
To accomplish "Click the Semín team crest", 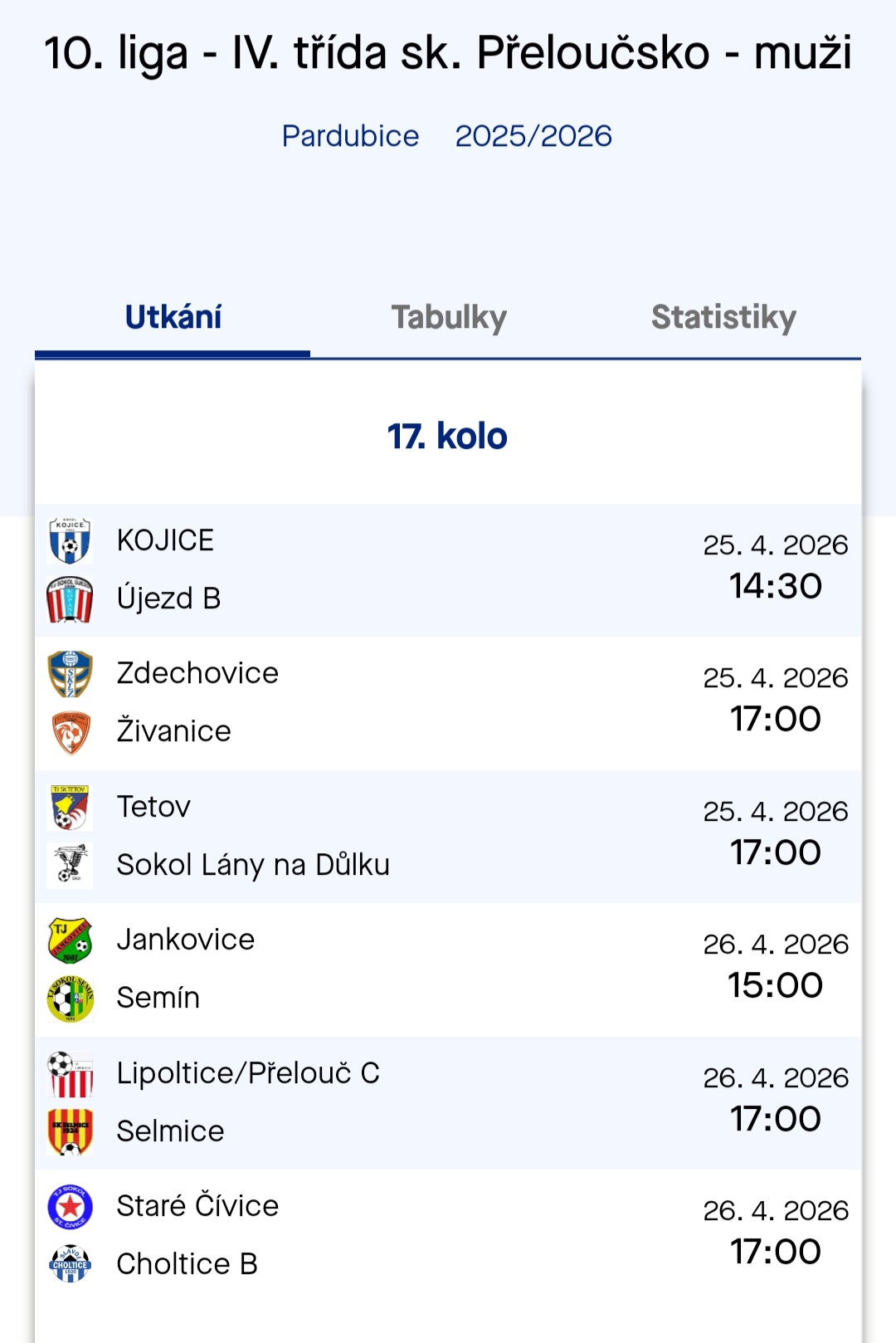I will click(70, 999).
